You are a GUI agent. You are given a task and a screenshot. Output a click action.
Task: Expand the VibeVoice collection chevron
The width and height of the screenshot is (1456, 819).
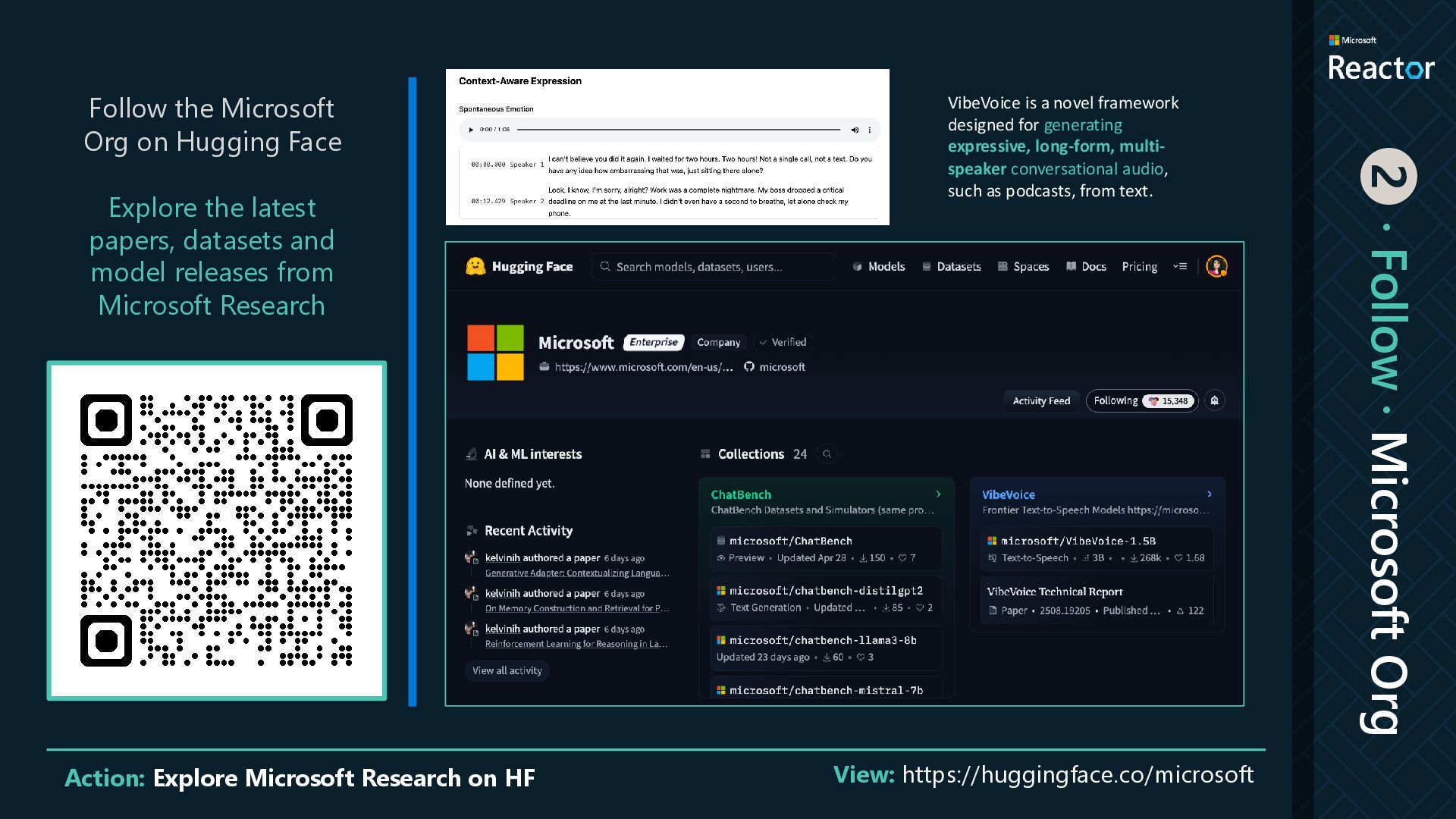coord(1210,494)
